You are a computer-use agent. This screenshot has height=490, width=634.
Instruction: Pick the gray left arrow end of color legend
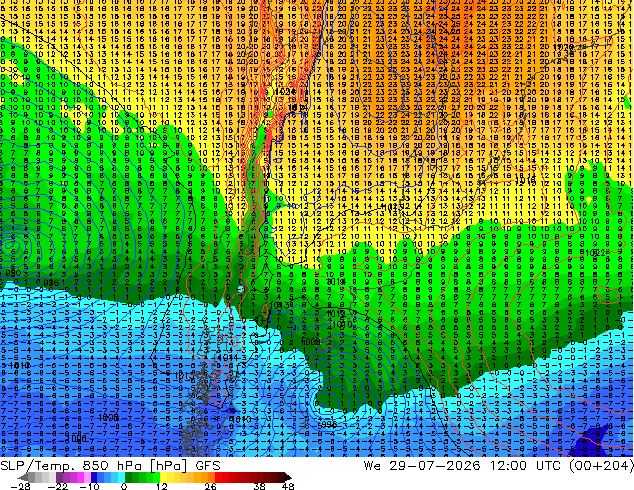point(23,477)
